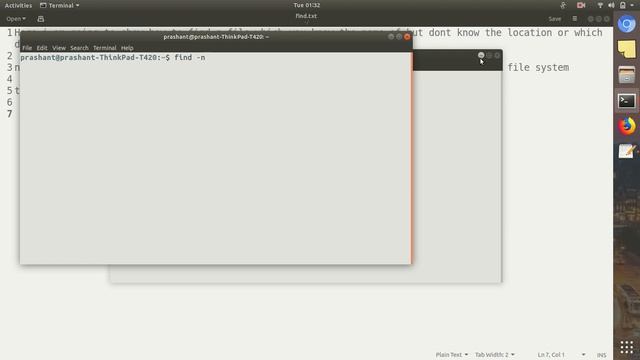The image size is (640, 360).
Task: Click the find.txt title in gedit header
Action: click(x=306, y=16)
